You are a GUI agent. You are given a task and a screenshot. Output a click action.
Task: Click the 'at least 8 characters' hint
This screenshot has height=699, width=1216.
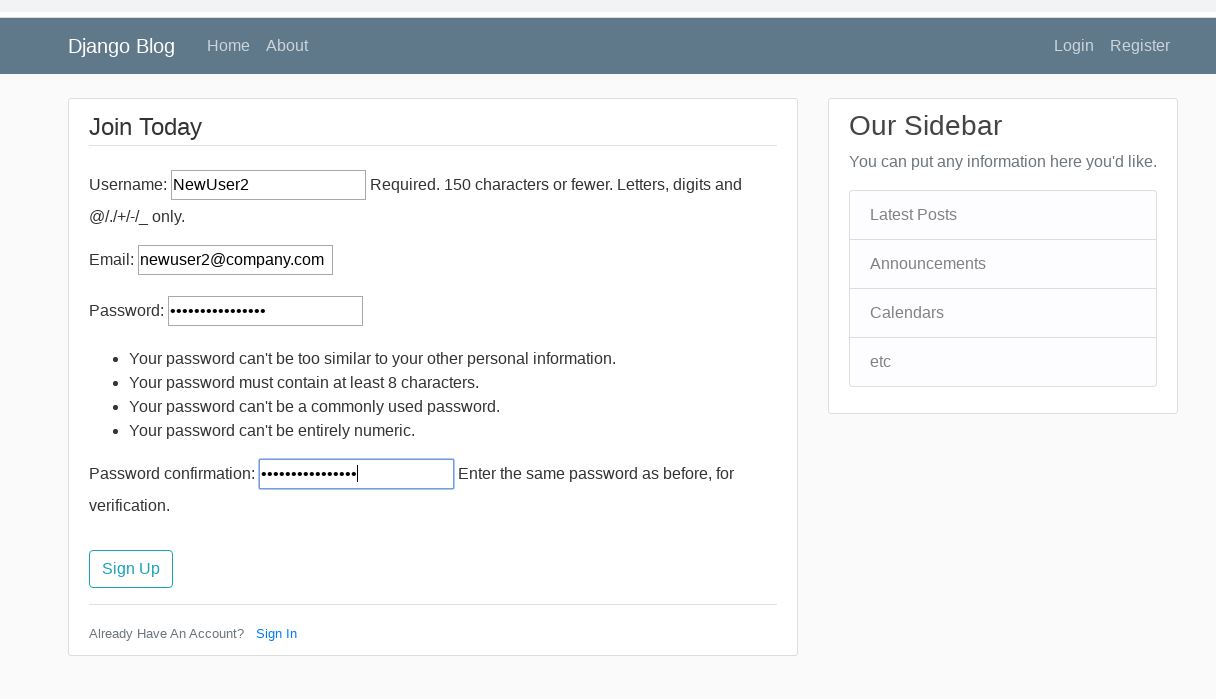click(x=304, y=383)
